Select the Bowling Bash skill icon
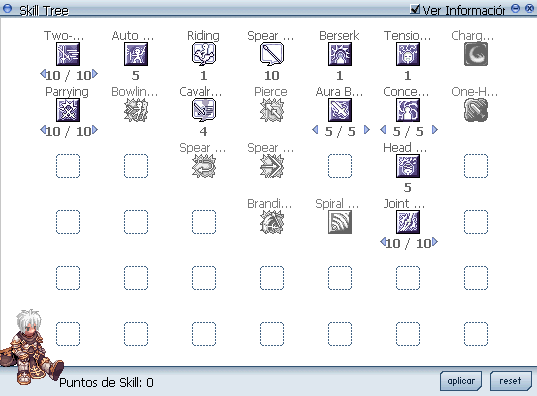The width and height of the screenshot is (537, 396). coord(136,110)
